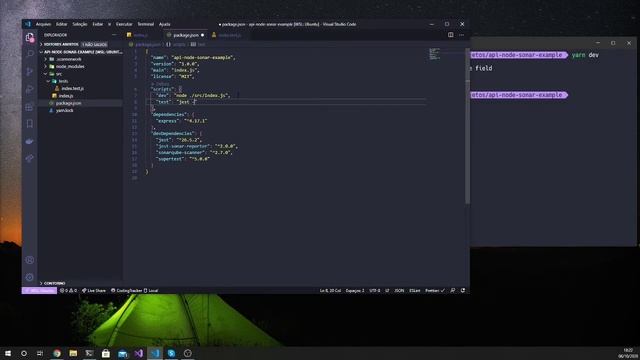Click CodingTracker Local status item

coord(134,291)
